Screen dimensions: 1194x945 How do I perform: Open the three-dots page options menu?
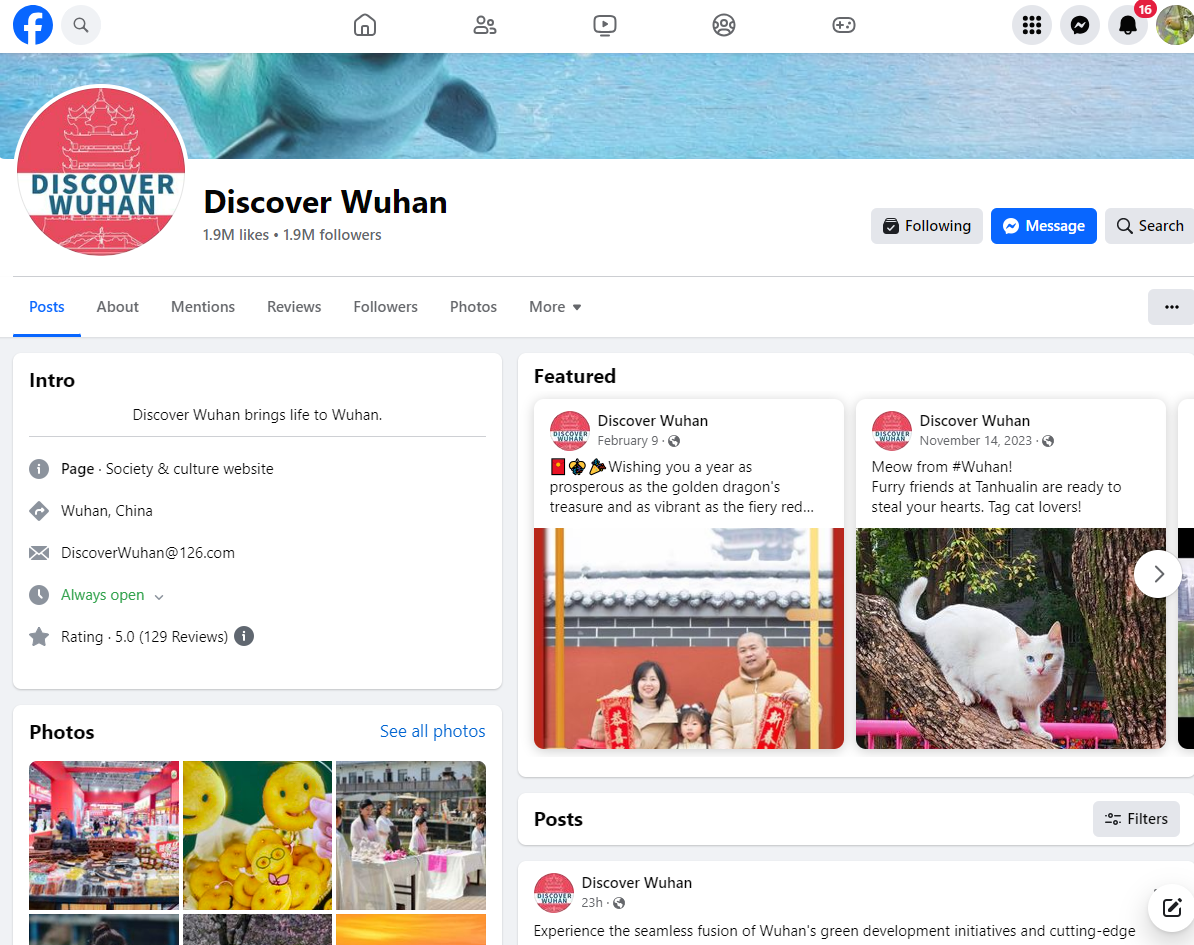(x=1172, y=307)
